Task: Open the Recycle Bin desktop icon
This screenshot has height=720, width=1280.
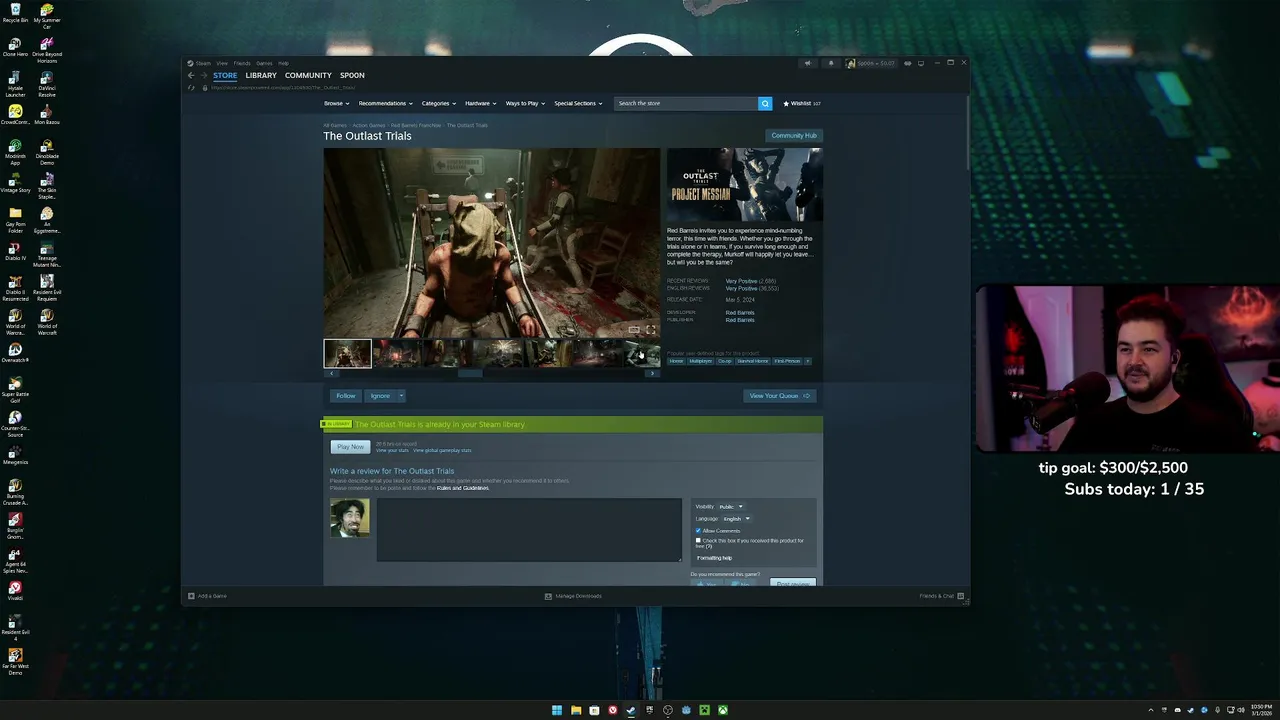Action: click(15, 13)
